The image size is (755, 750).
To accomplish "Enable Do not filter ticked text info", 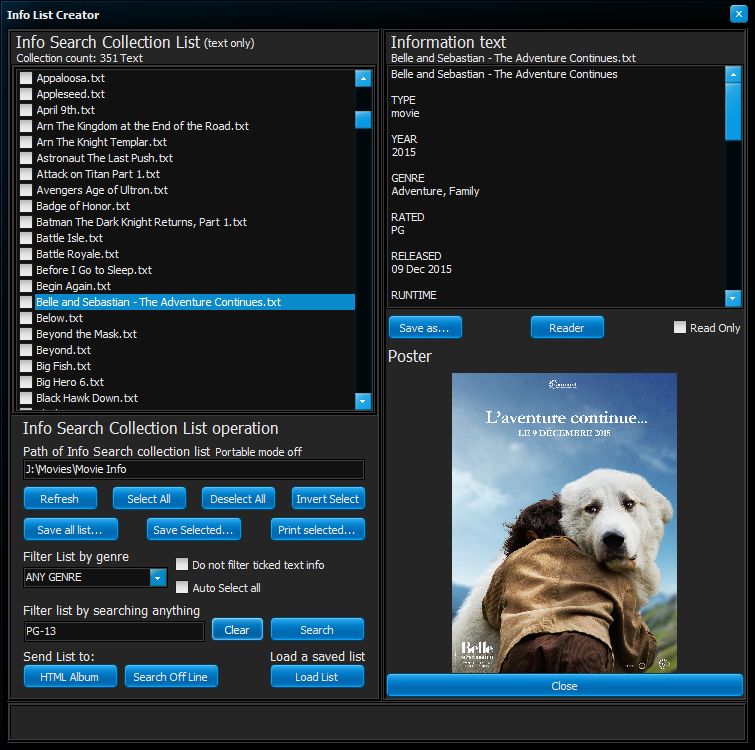I will [182, 564].
